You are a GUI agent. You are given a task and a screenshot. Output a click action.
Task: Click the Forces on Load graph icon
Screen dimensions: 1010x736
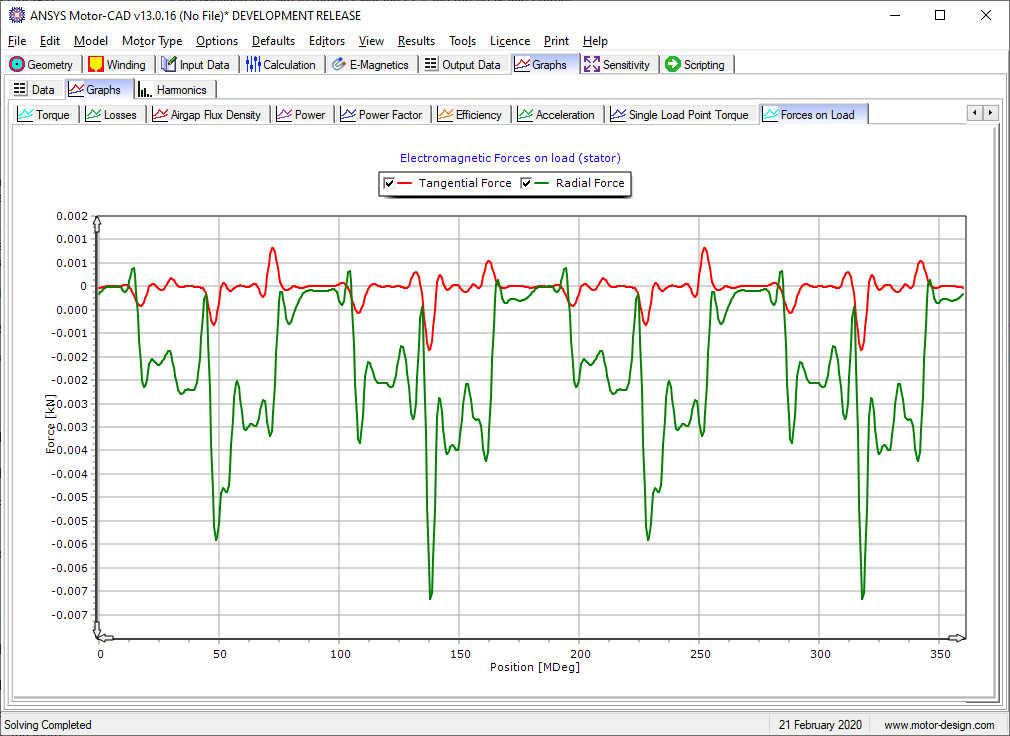click(770, 115)
